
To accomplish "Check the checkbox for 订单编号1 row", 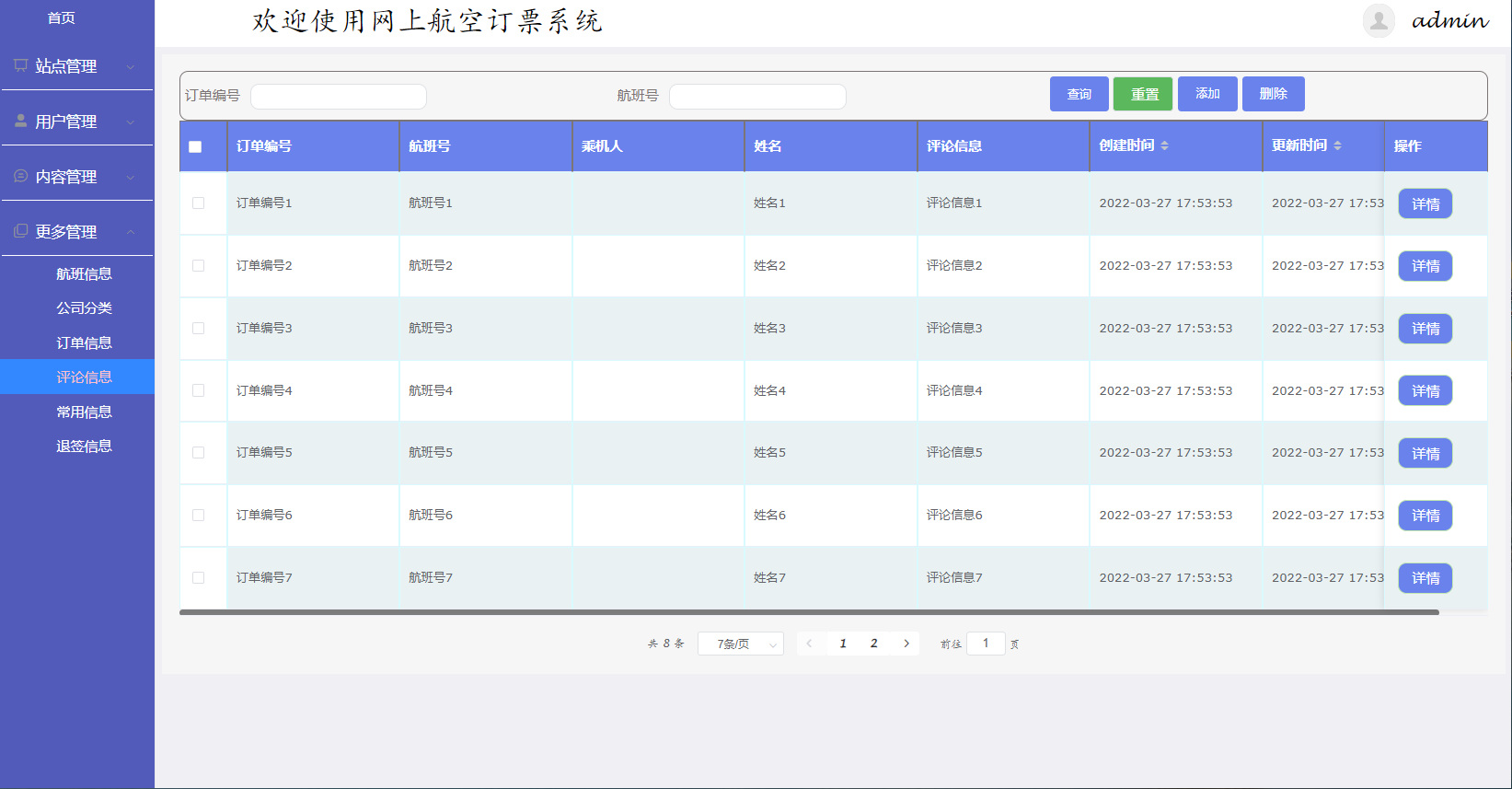I will (198, 203).
